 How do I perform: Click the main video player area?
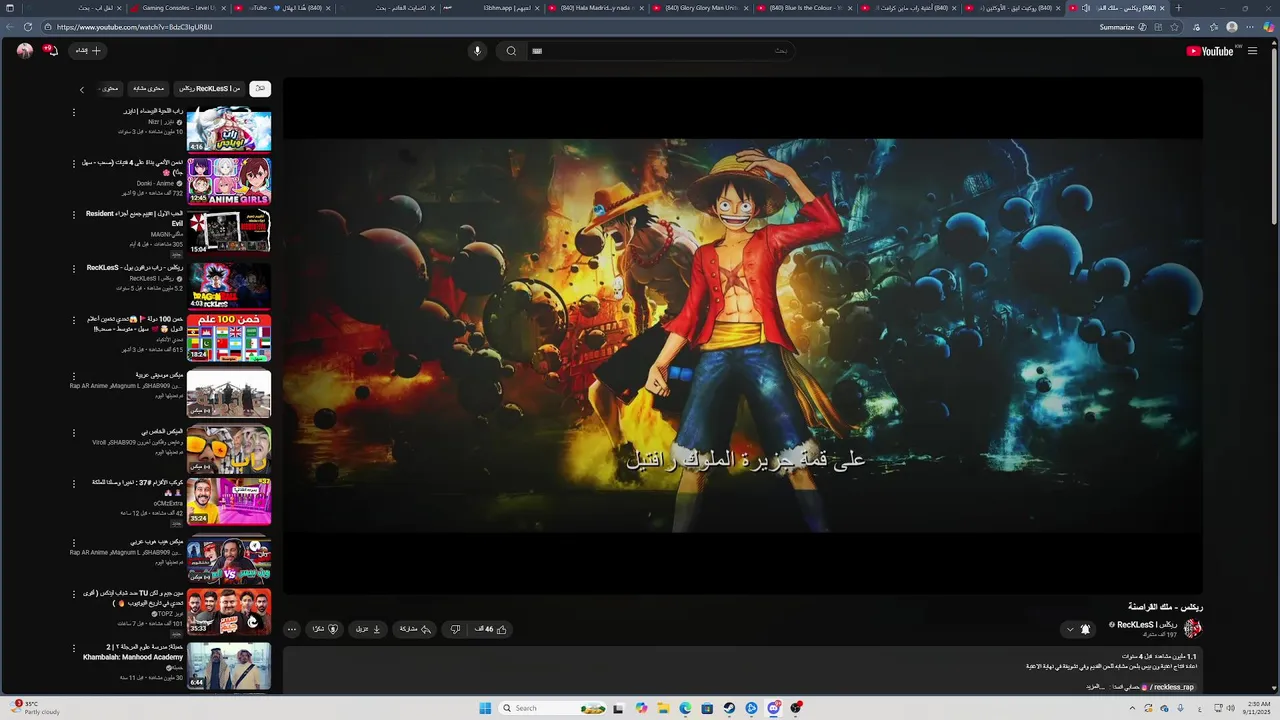tap(743, 336)
